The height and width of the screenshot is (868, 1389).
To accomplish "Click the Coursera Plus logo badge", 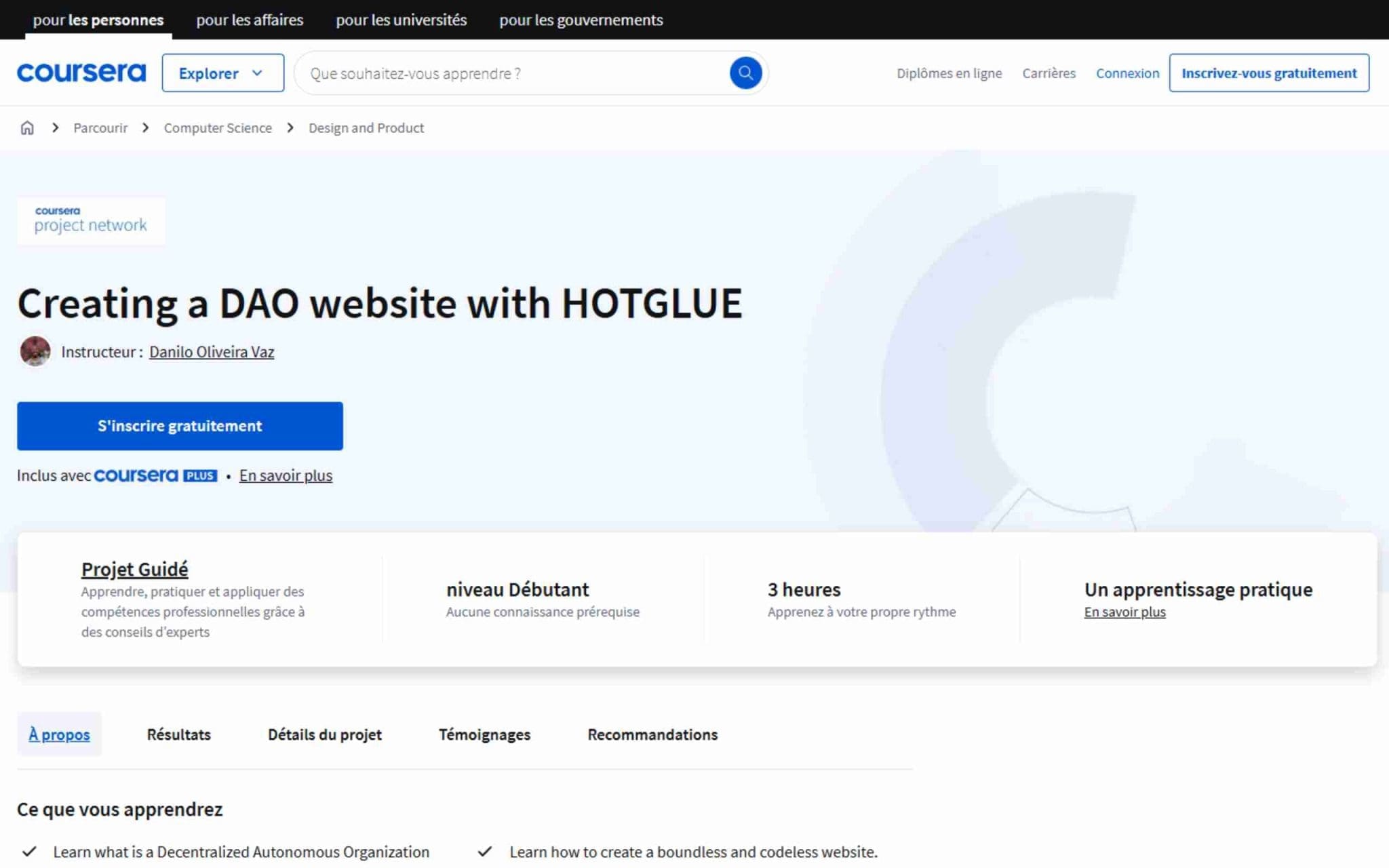I will tap(155, 475).
